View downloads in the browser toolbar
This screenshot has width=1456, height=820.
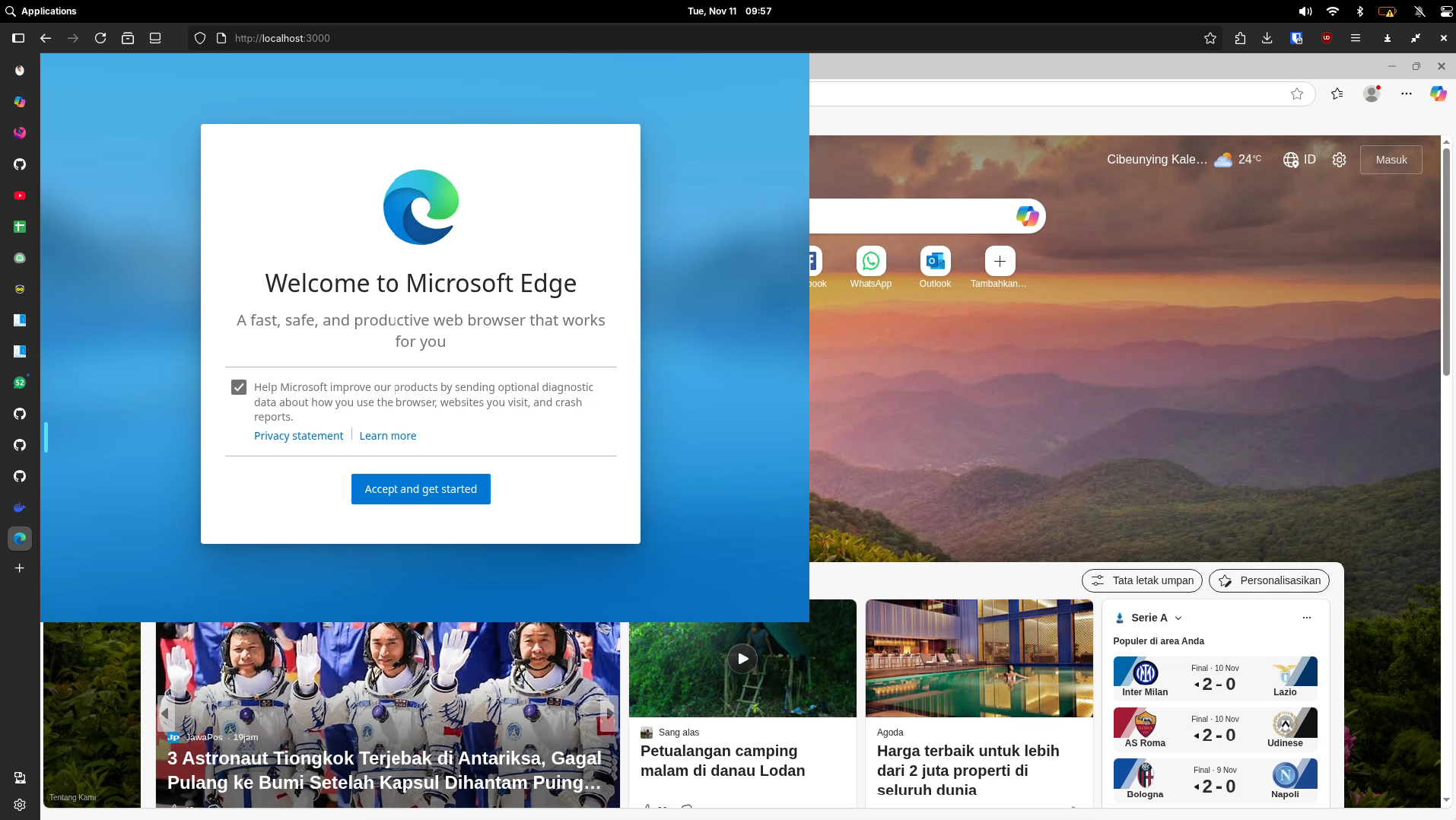coord(1267,38)
